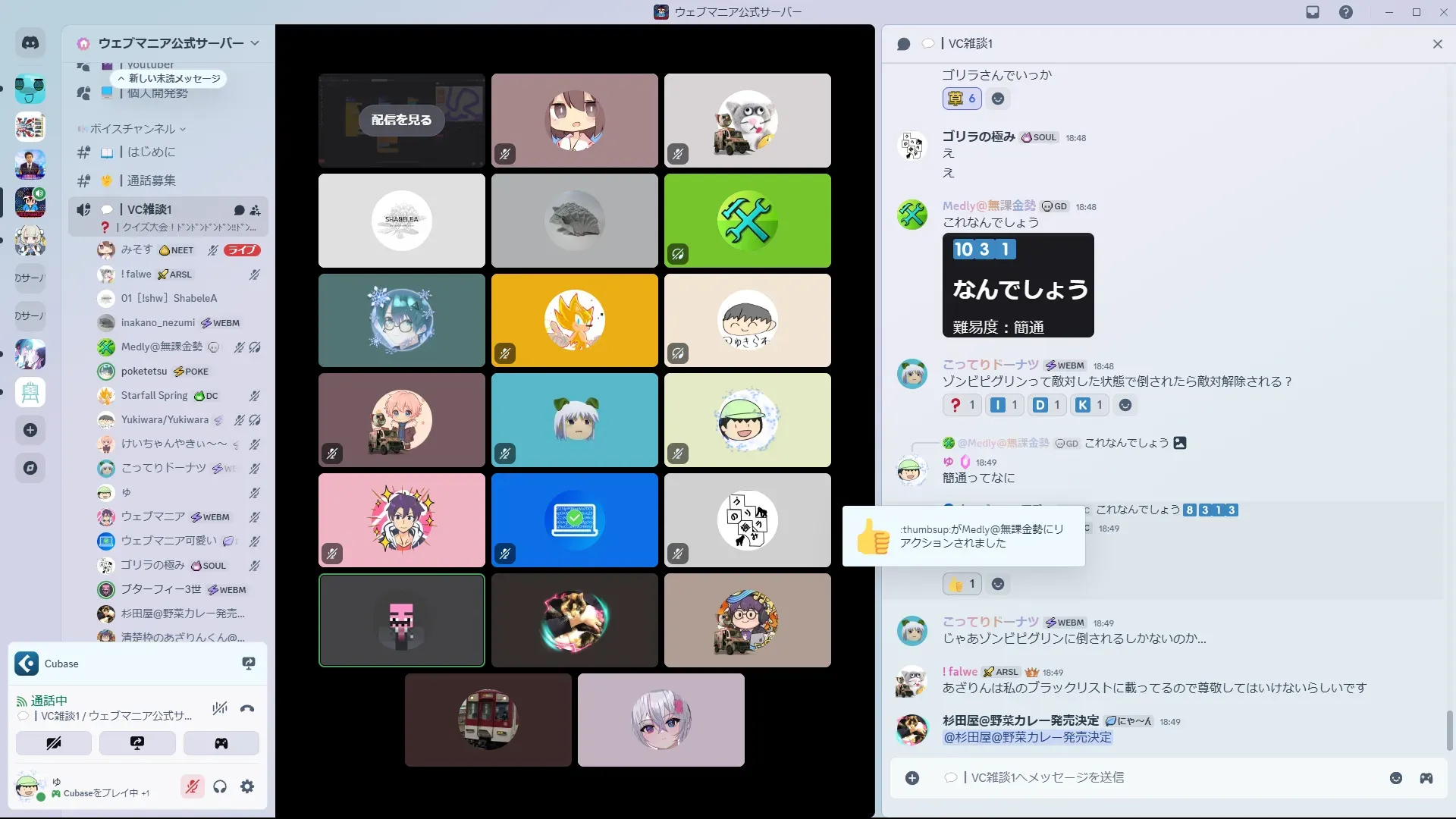Open the help question mark icon

click(1345, 12)
